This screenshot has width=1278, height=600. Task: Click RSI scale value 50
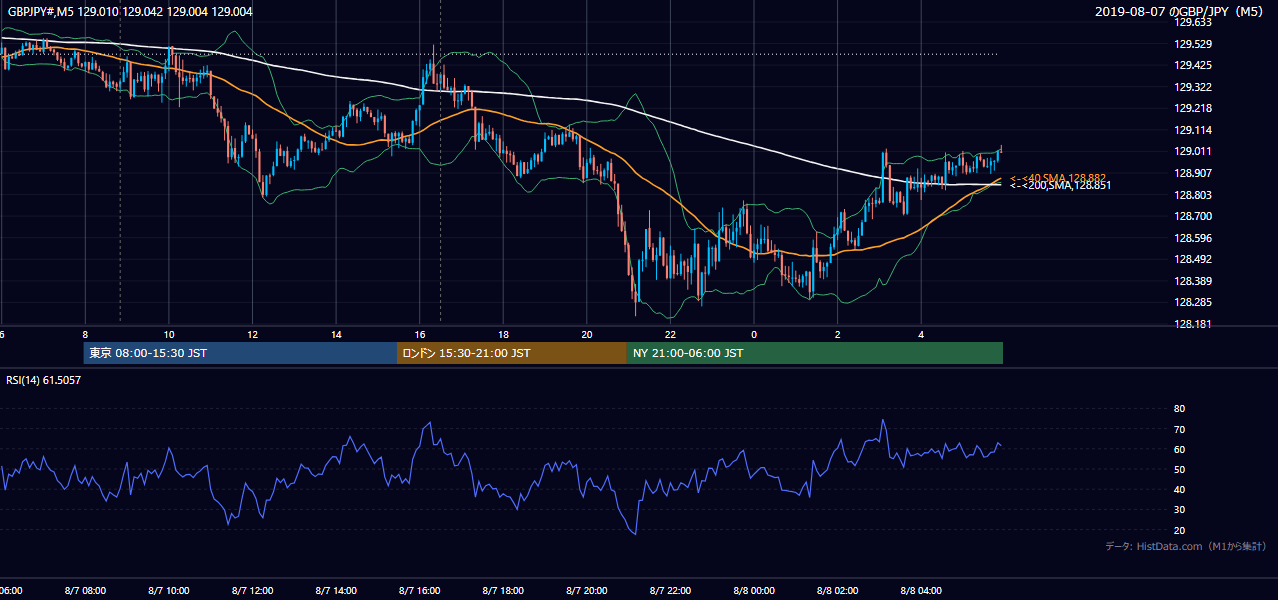[1179, 469]
